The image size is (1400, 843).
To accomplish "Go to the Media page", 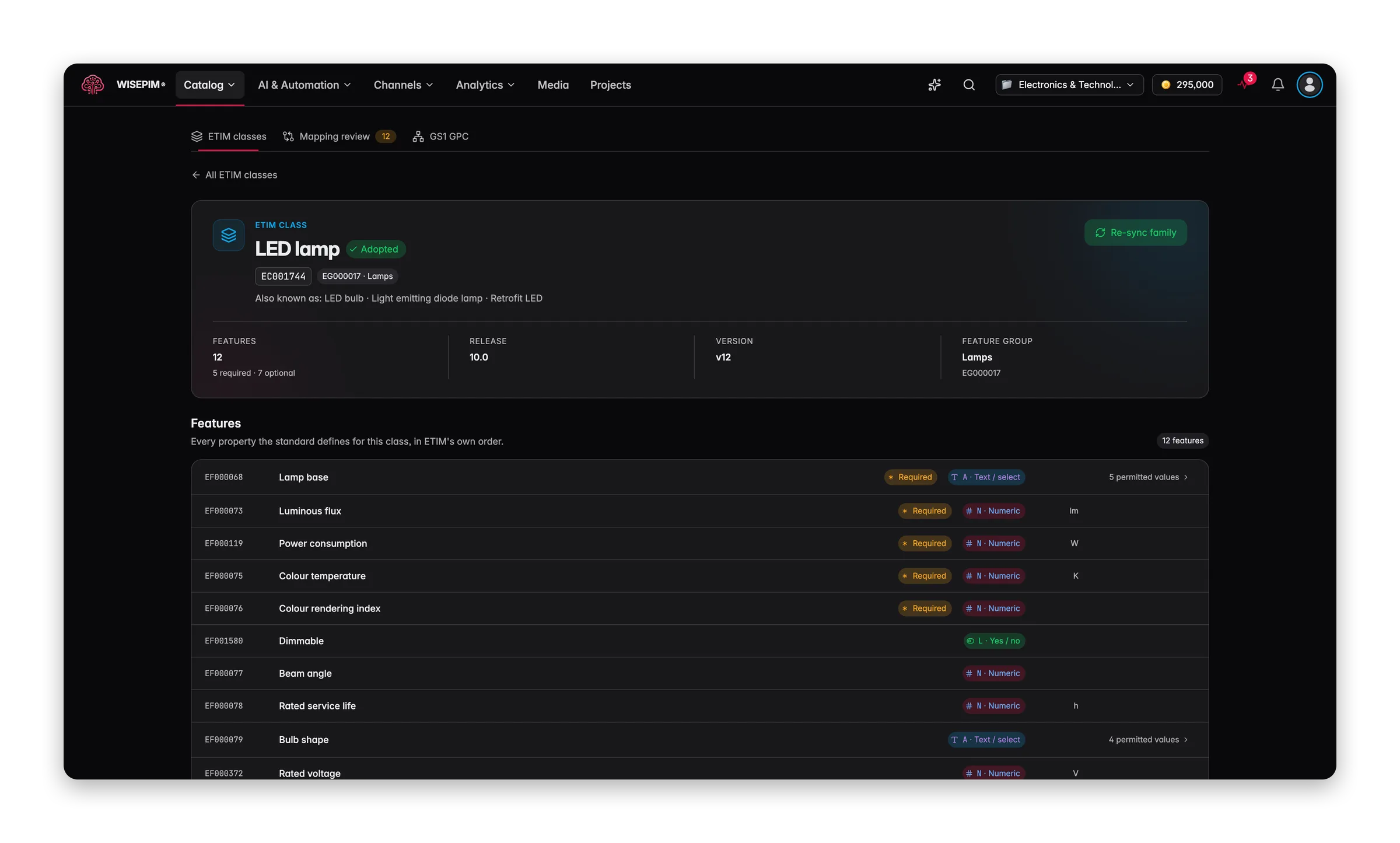I will [553, 85].
